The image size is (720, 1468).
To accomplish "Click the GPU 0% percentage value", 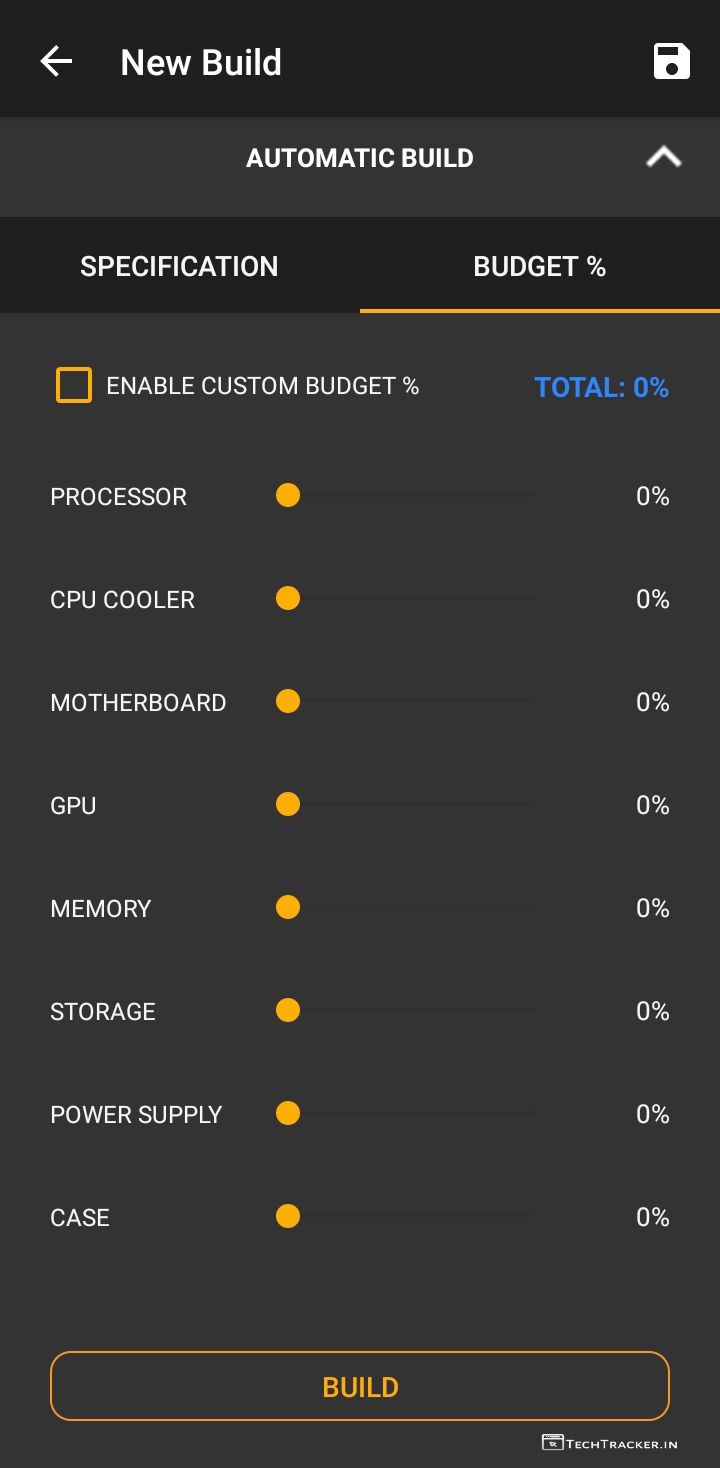I will [652, 805].
